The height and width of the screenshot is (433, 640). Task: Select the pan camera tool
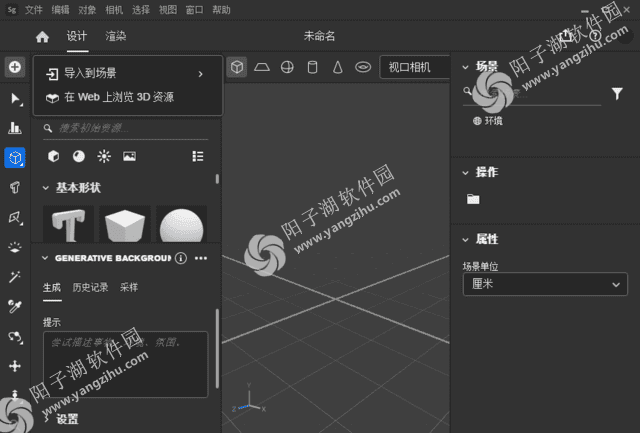pyautogui.click(x=15, y=366)
